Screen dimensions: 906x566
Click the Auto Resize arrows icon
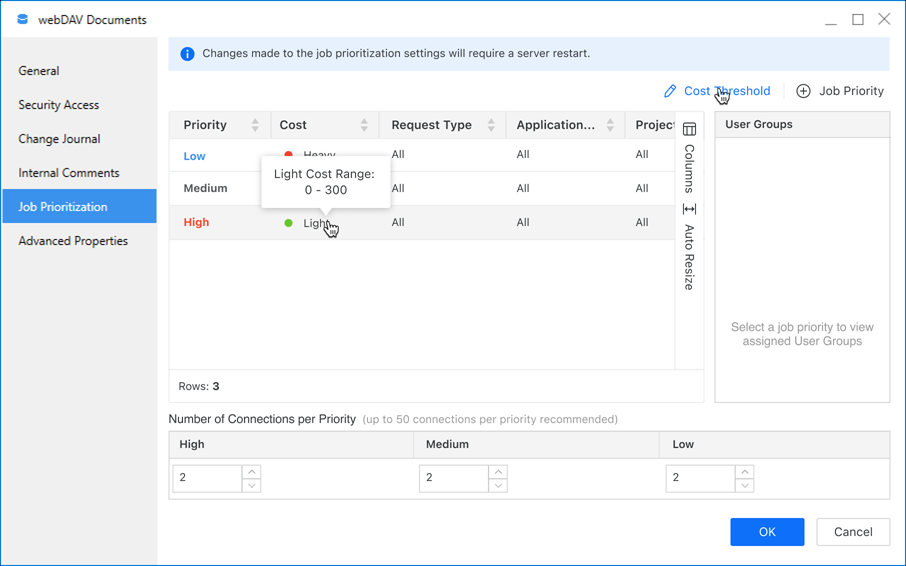click(x=689, y=208)
